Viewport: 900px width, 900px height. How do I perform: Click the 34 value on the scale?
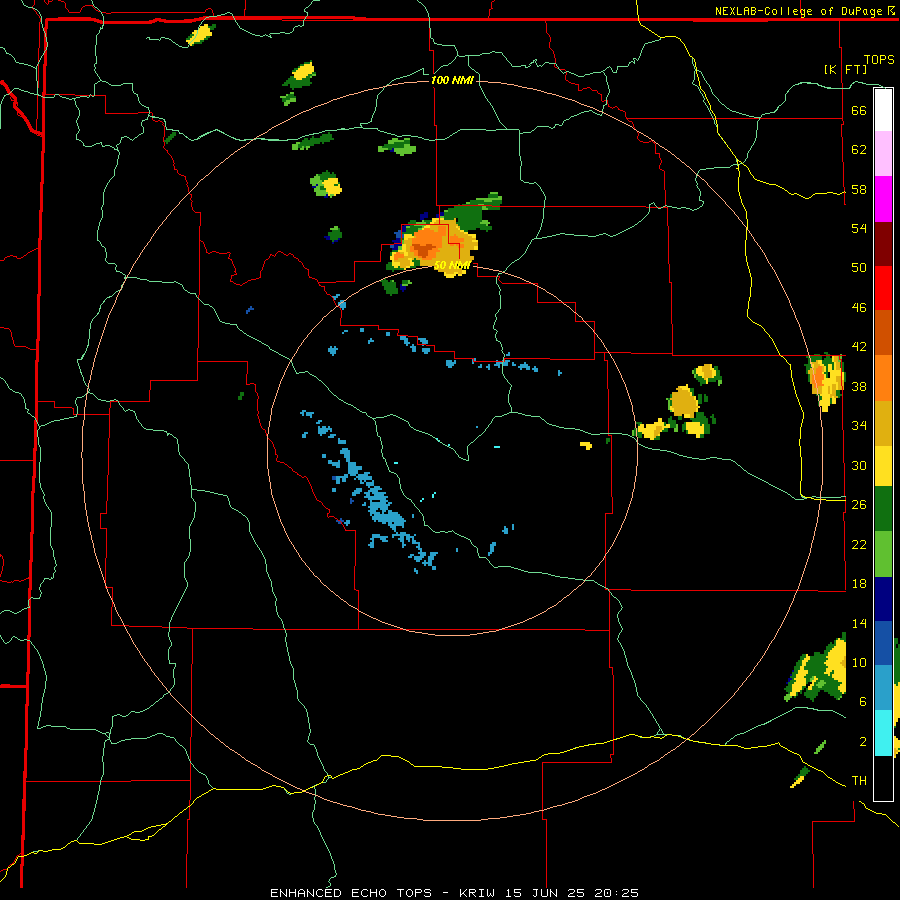point(859,425)
